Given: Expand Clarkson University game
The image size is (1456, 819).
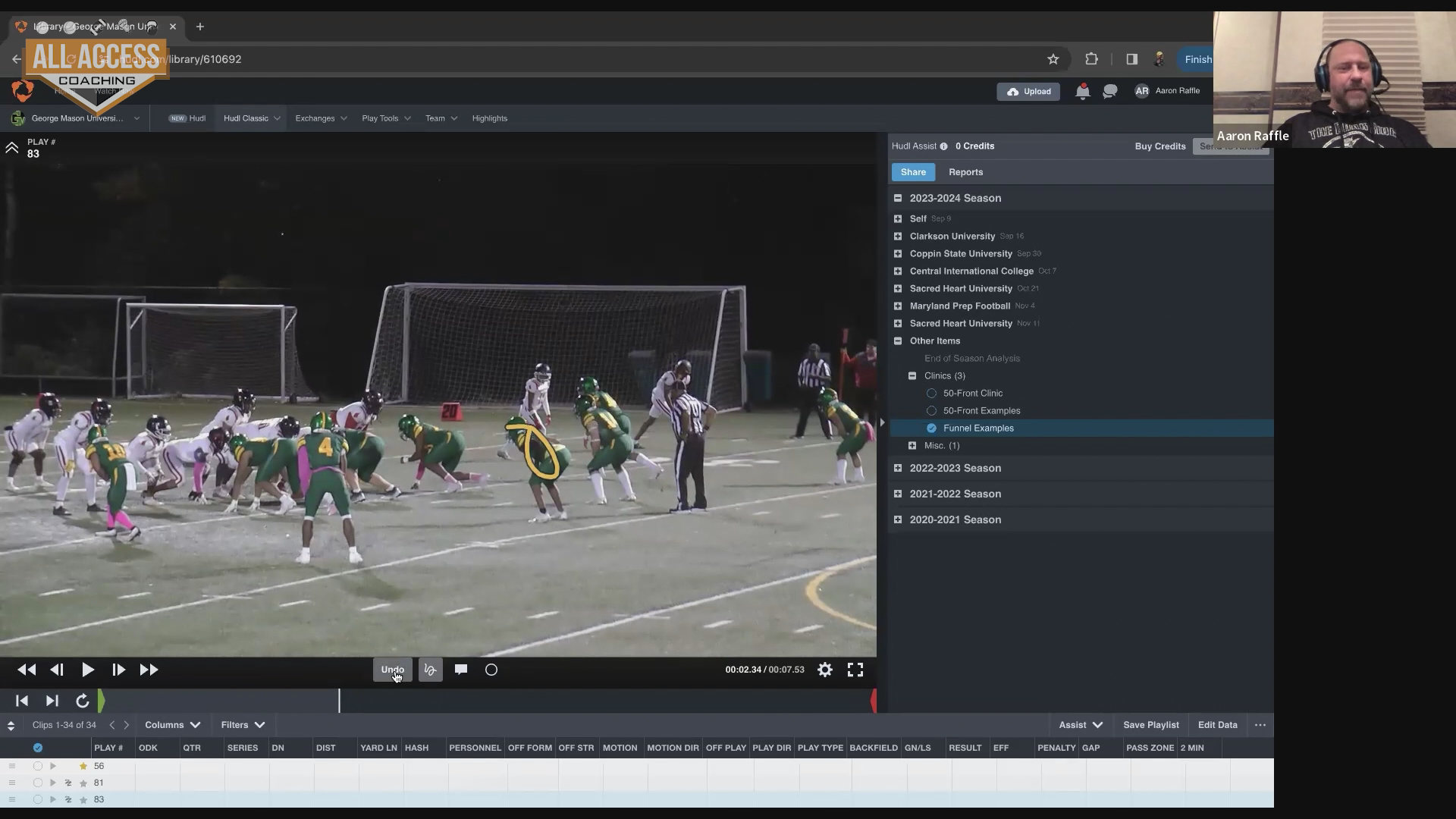Looking at the screenshot, I should (x=898, y=237).
